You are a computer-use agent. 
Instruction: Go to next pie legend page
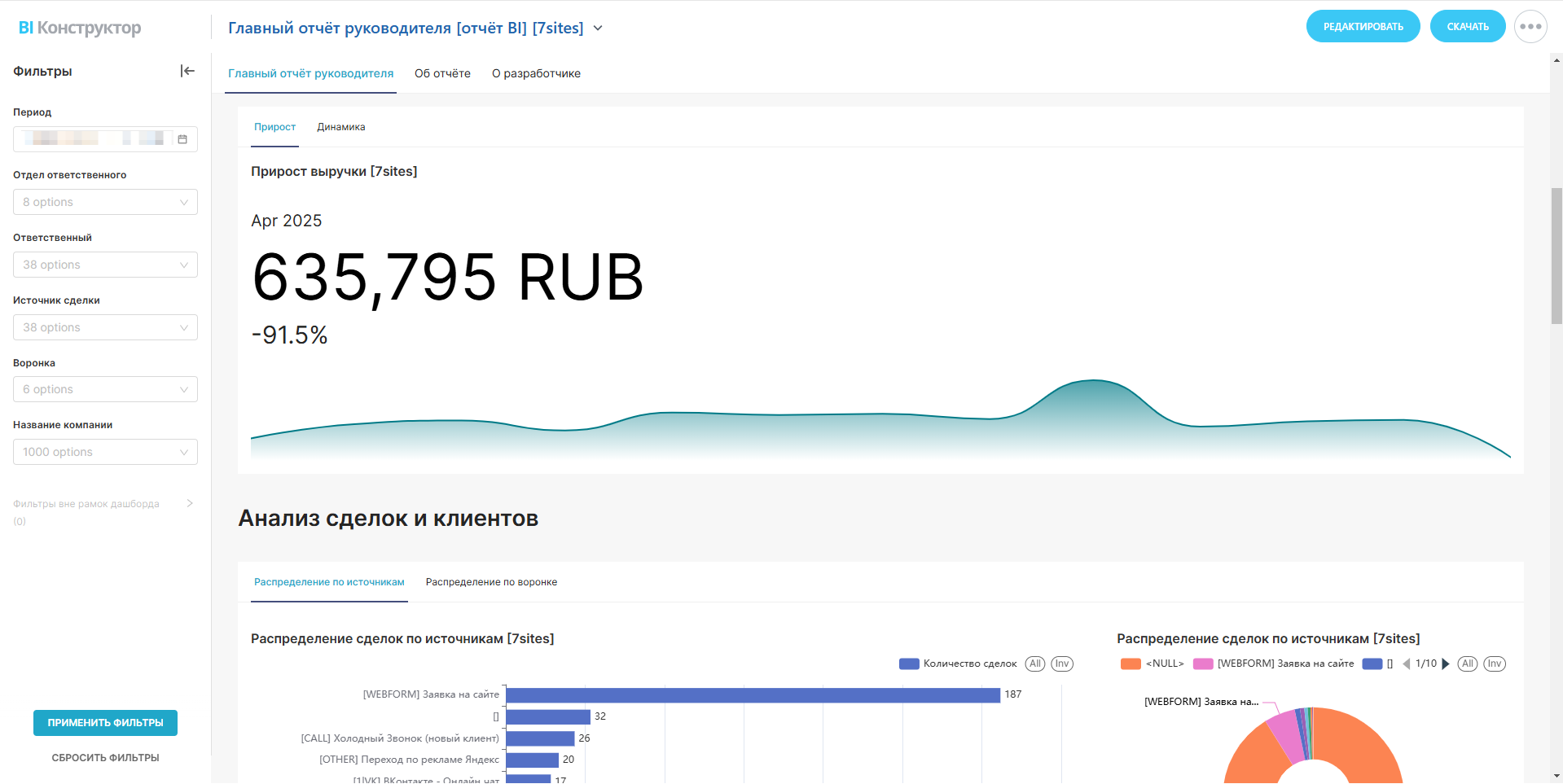pyautogui.click(x=1446, y=664)
